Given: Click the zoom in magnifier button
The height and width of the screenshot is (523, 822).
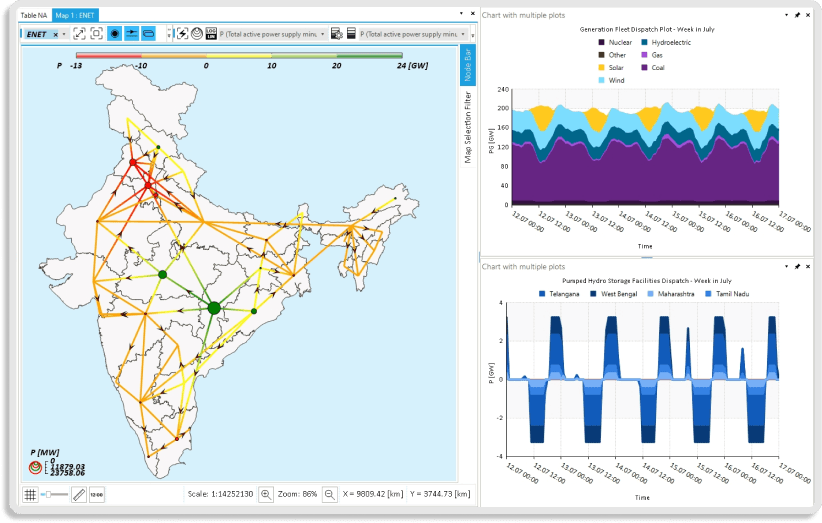Looking at the screenshot, I should (x=265, y=494).
